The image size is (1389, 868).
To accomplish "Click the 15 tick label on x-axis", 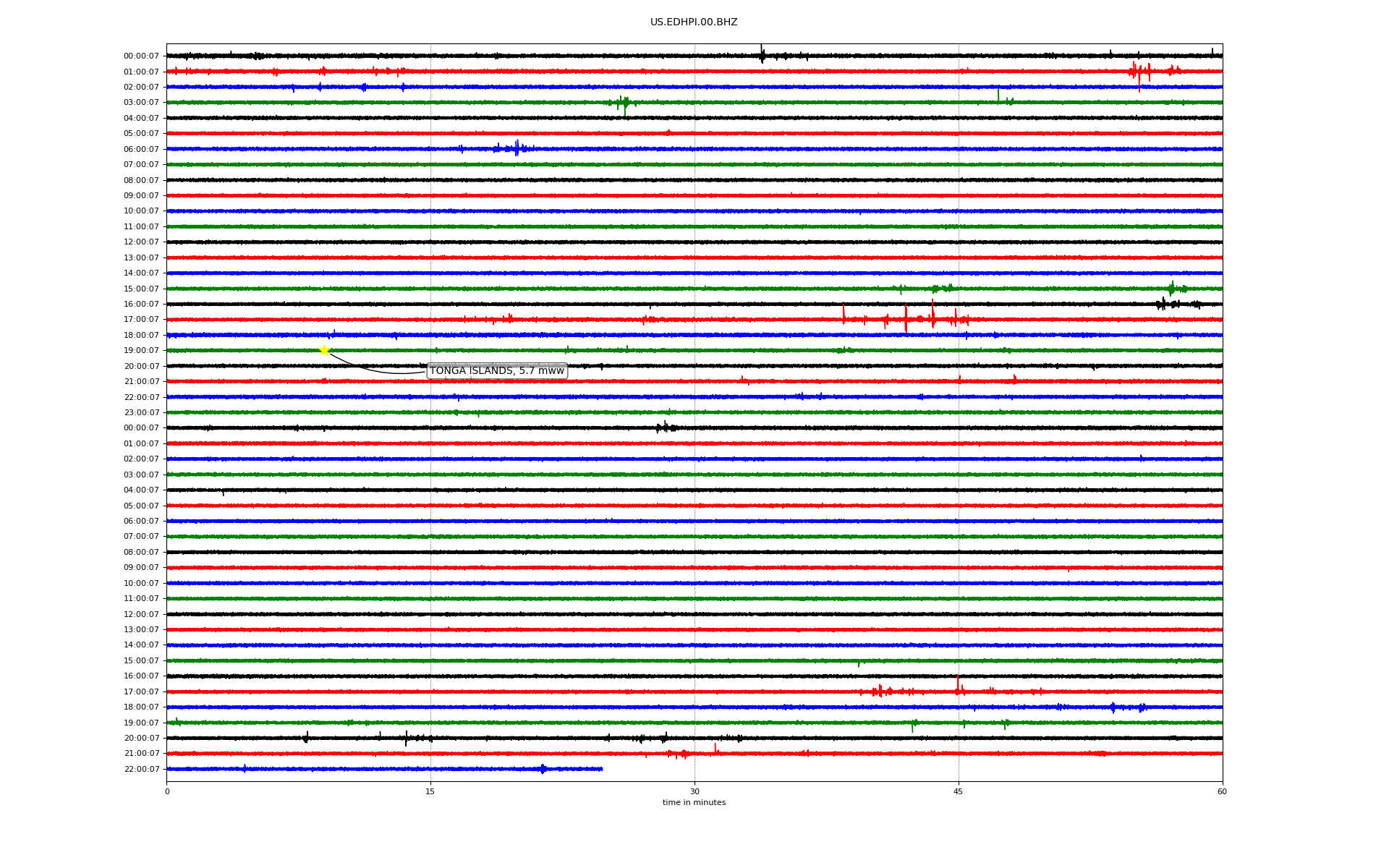I will [430, 791].
